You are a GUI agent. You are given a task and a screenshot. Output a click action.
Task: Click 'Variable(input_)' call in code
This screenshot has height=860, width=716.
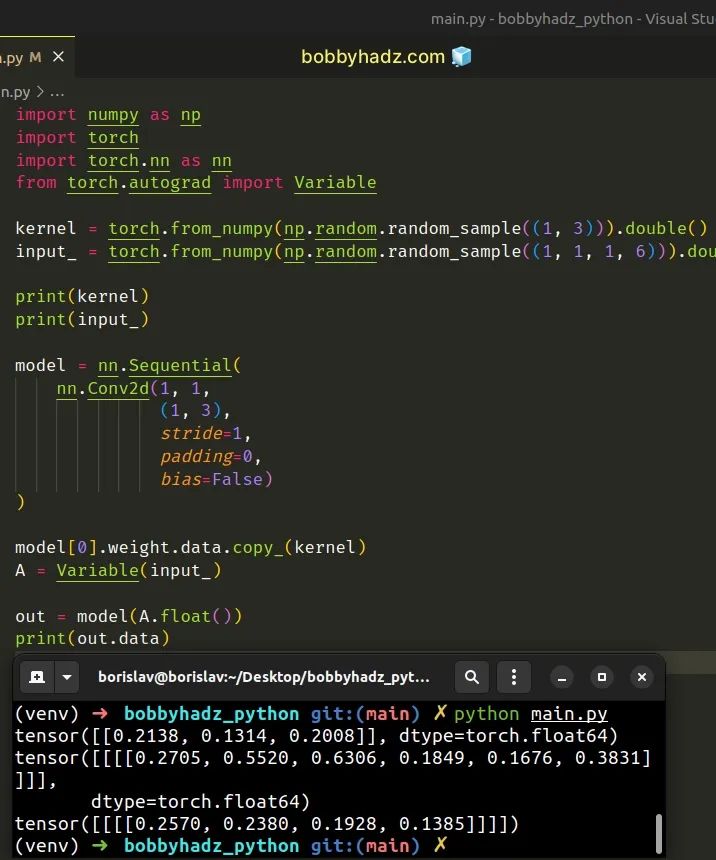[139, 570]
